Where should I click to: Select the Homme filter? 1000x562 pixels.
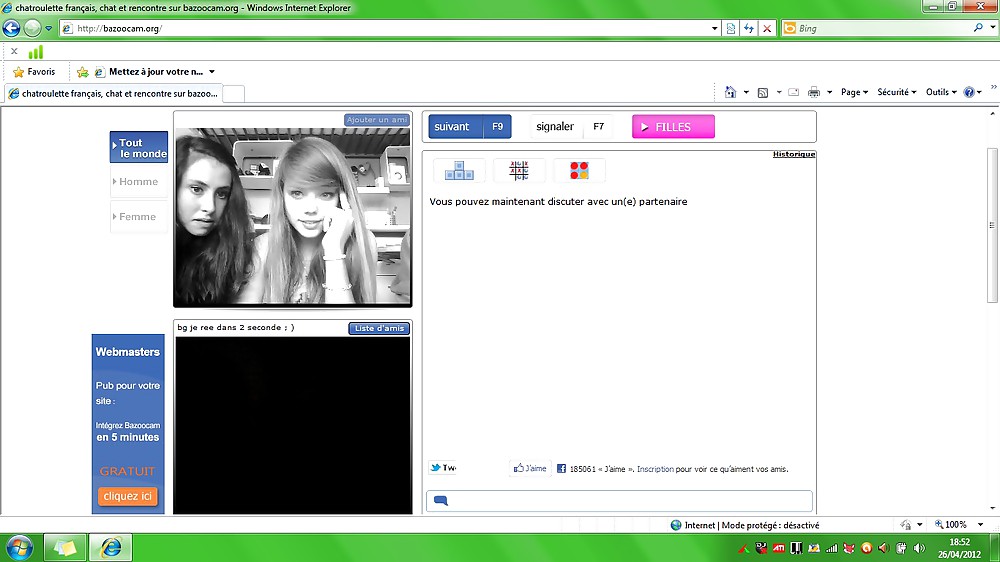click(x=139, y=182)
